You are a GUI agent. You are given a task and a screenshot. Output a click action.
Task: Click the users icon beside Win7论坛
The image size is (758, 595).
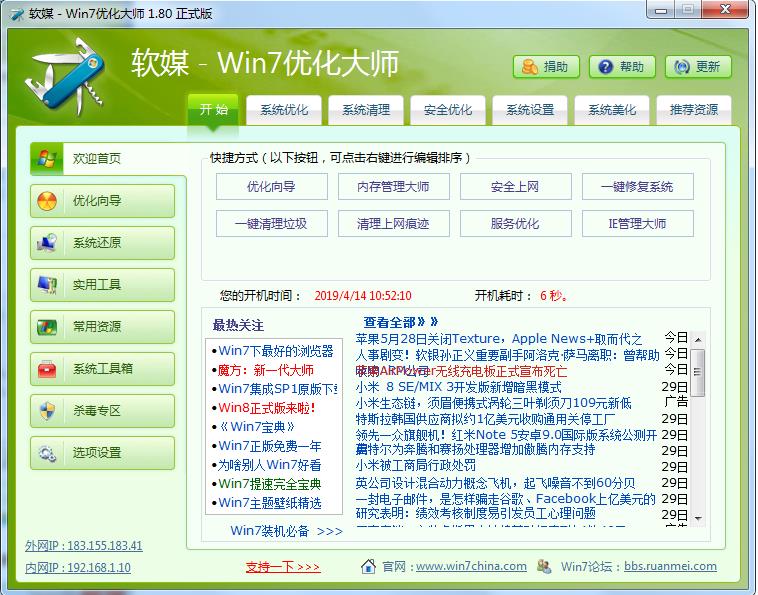click(544, 566)
